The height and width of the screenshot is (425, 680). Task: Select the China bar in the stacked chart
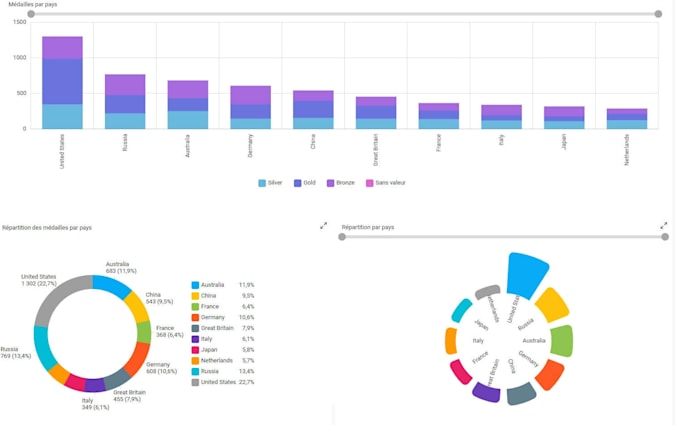[x=313, y=110]
